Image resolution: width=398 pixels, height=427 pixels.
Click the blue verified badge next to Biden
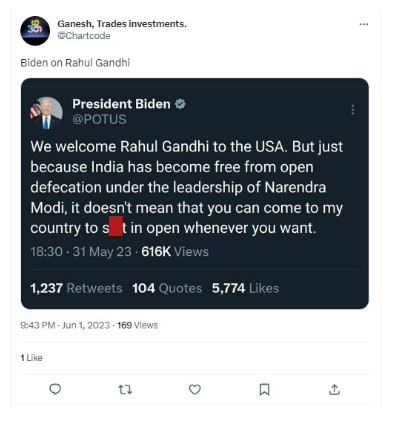coord(180,104)
